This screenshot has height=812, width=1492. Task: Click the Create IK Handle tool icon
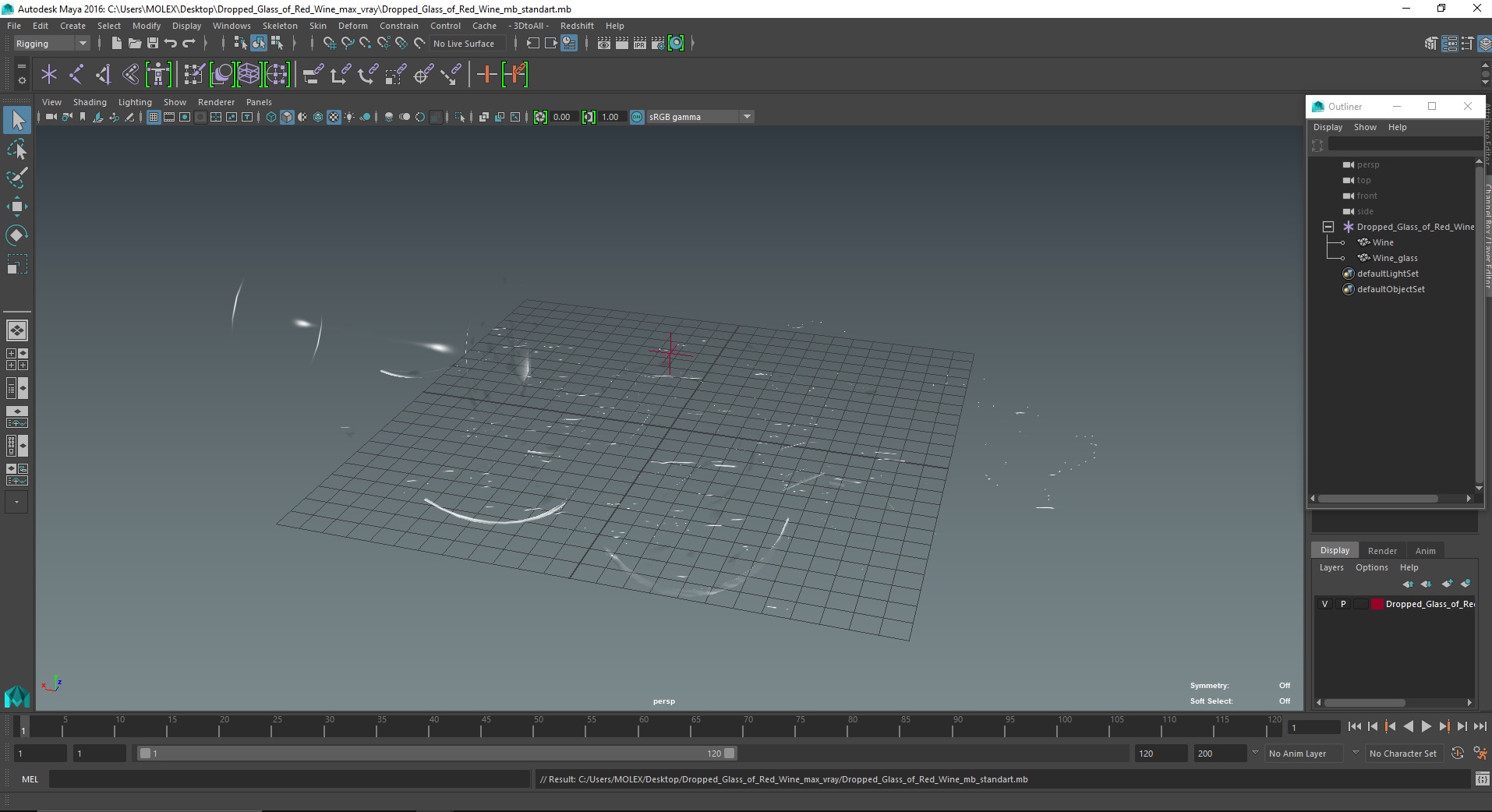[x=103, y=75]
